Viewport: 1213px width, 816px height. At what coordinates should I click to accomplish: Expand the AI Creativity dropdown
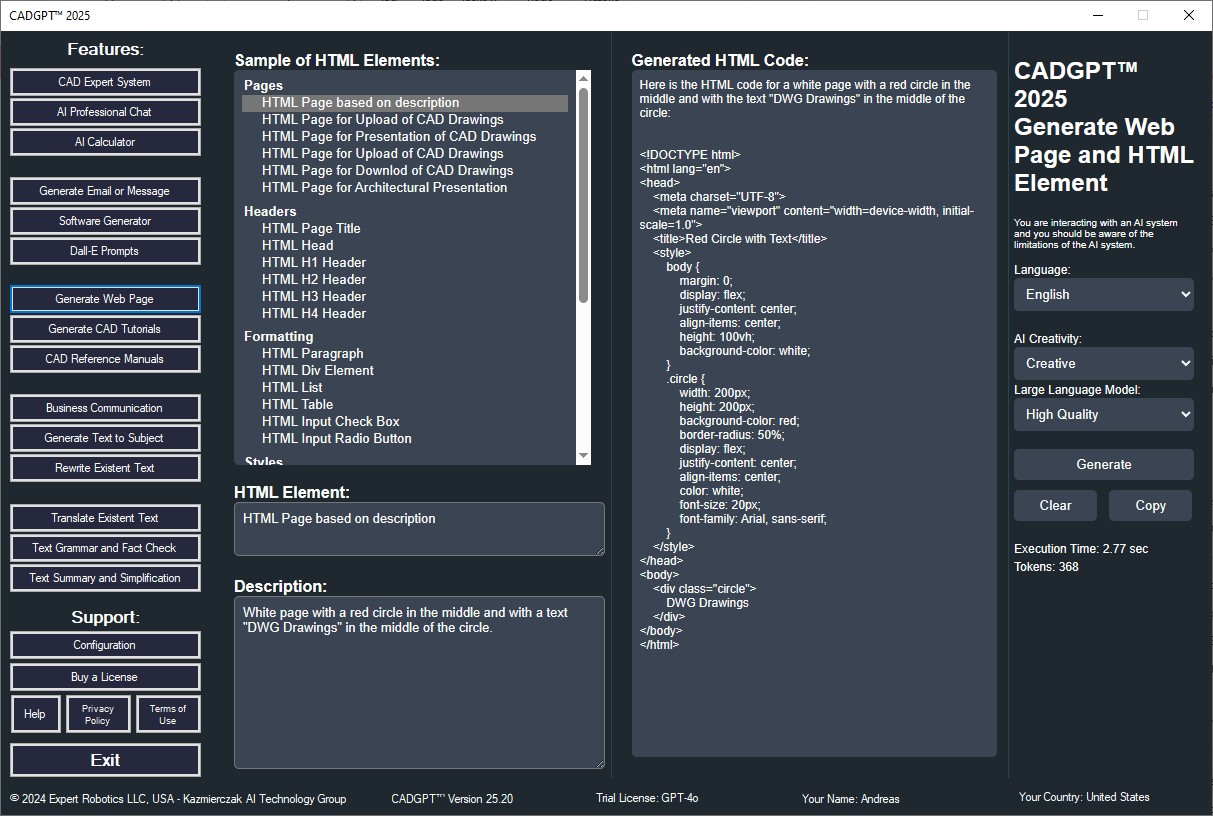pyautogui.click(x=1103, y=363)
